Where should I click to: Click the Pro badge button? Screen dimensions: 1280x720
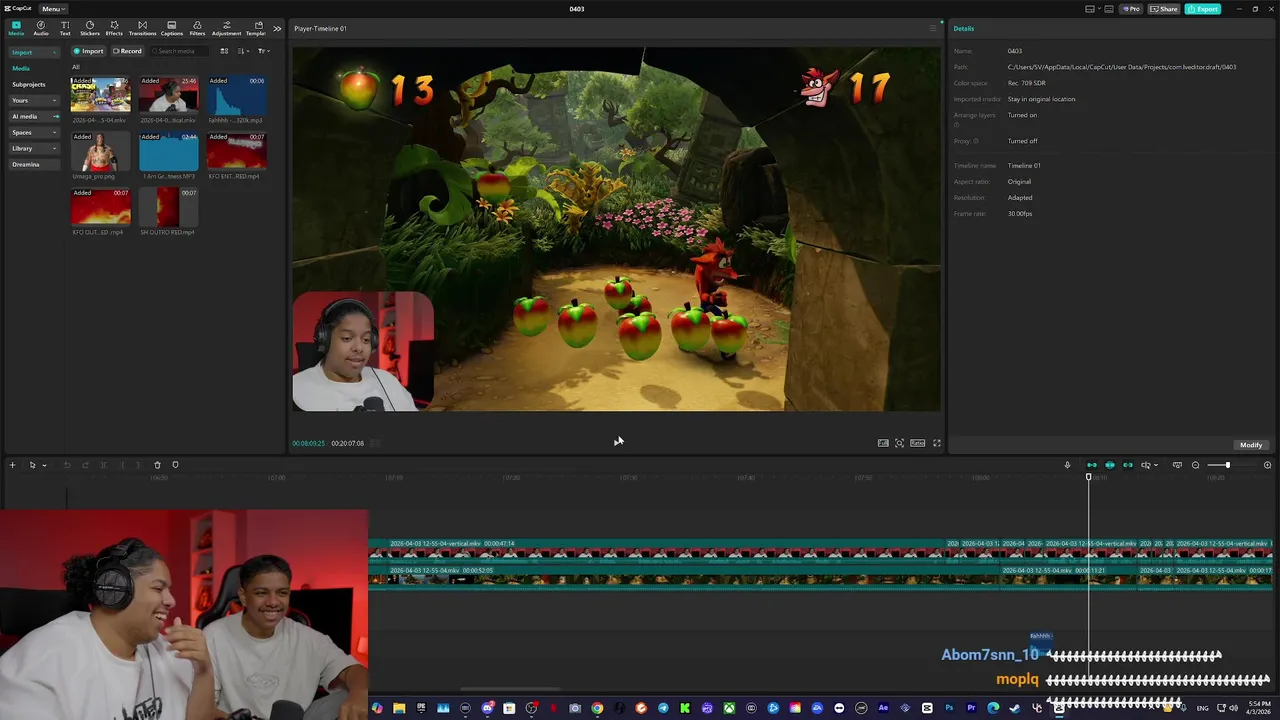(1131, 9)
